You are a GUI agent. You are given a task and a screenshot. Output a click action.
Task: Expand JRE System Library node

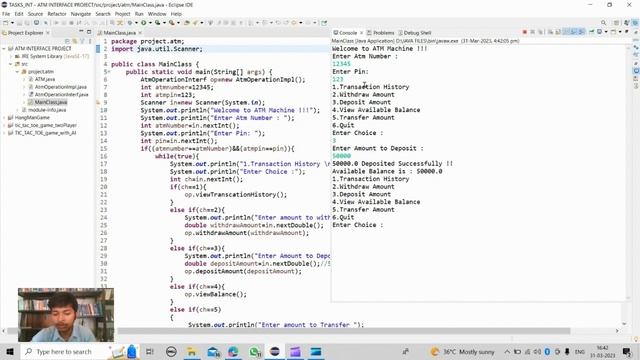pyautogui.click(x=11, y=56)
